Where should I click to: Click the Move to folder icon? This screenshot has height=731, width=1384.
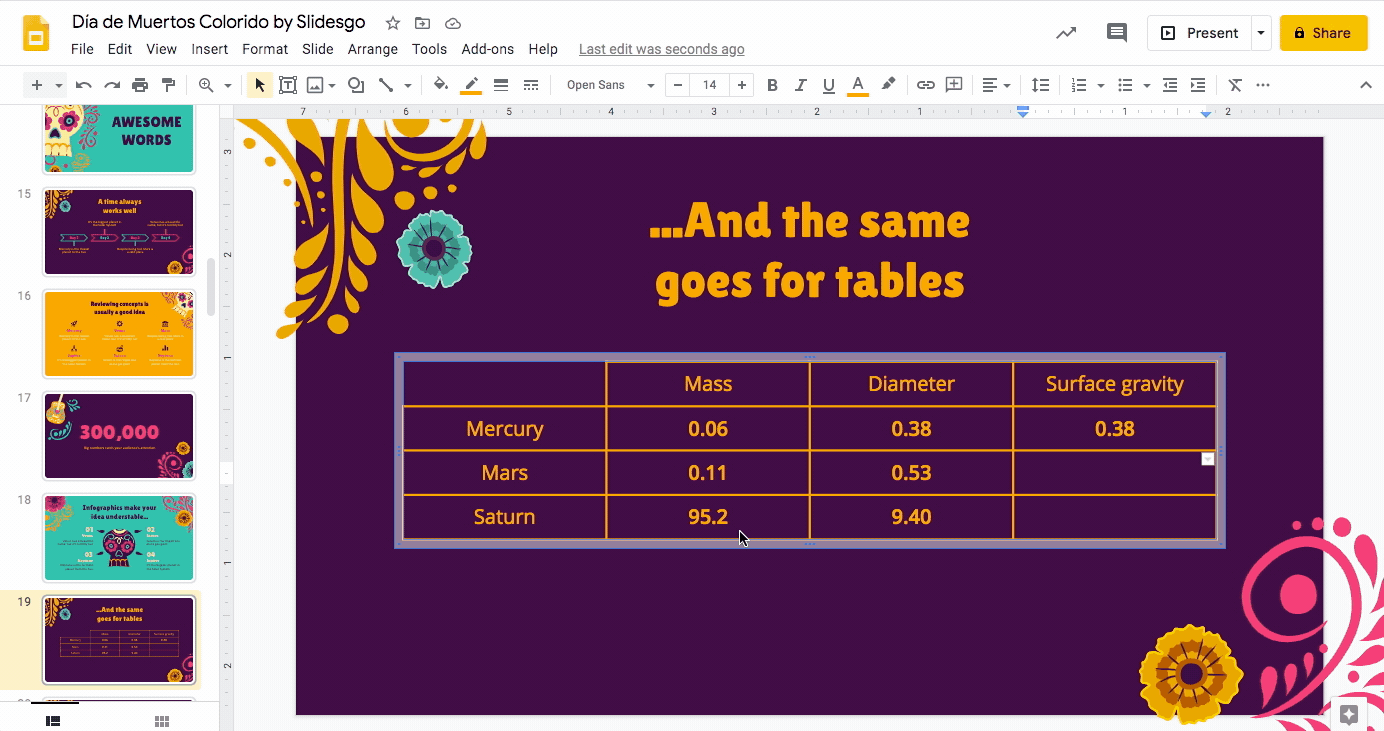(x=423, y=23)
